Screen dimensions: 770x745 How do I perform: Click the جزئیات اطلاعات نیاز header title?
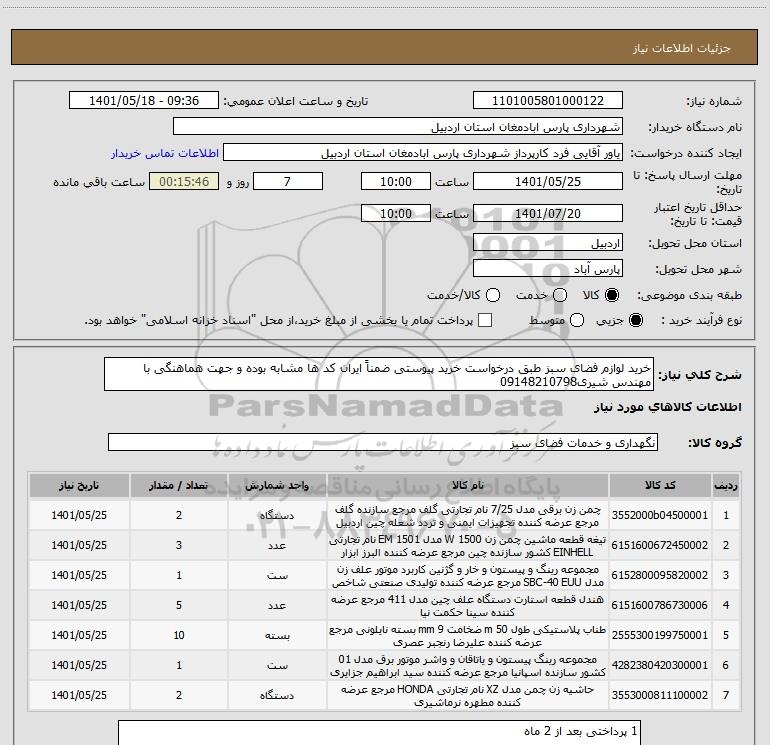(682, 48)
